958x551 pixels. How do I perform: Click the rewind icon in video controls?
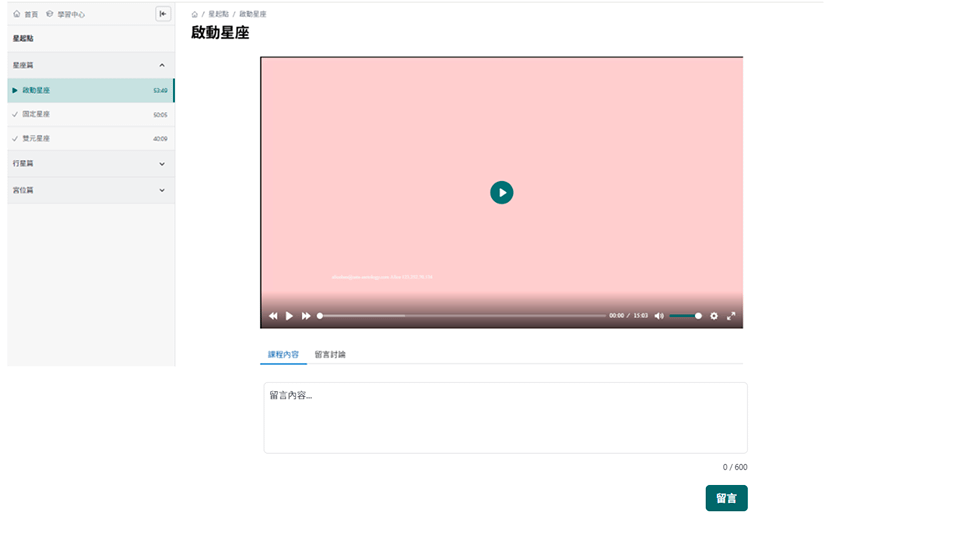(x=273, y=316)
